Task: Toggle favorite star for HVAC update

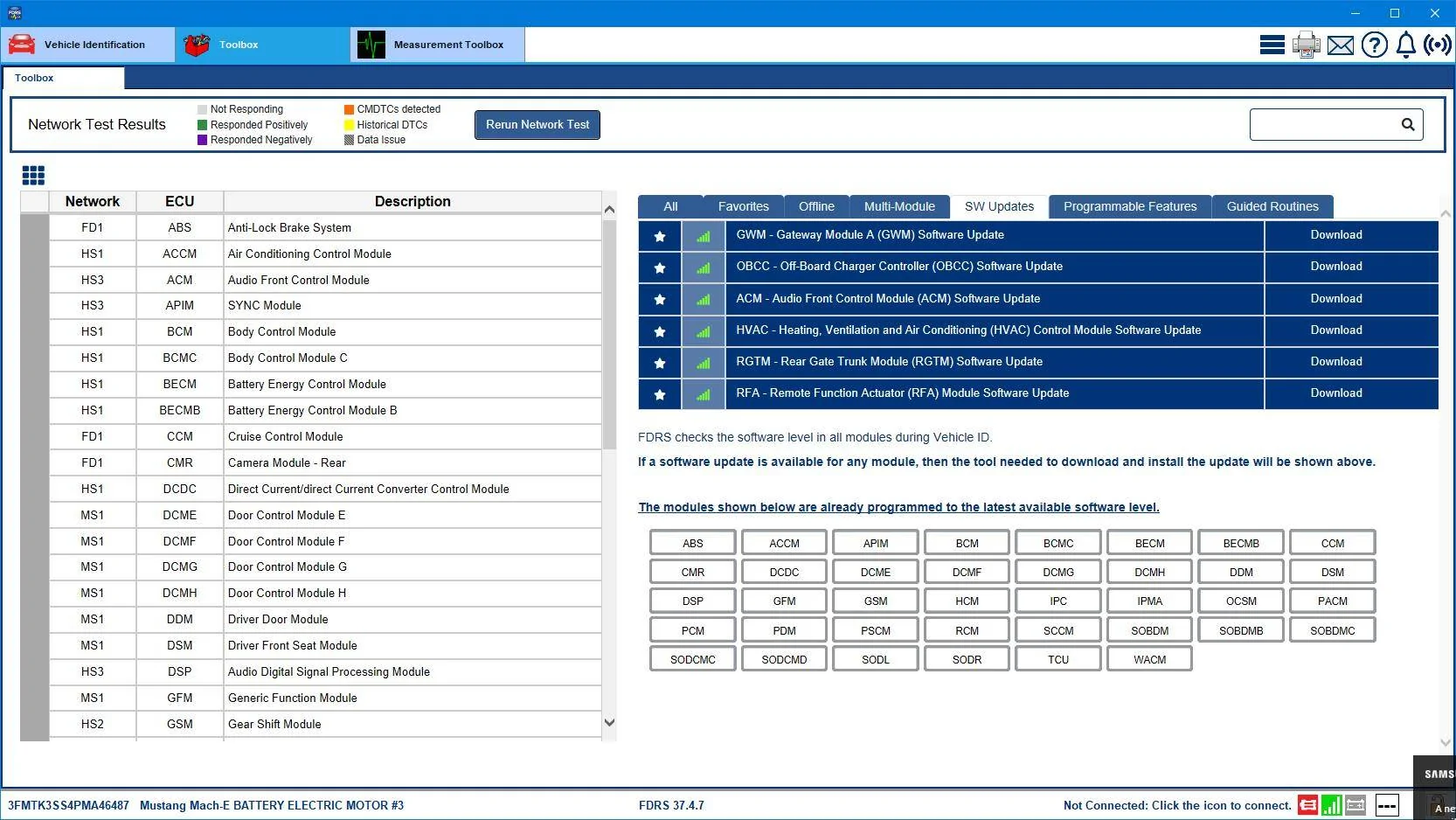Action: (x=660, y=331)
